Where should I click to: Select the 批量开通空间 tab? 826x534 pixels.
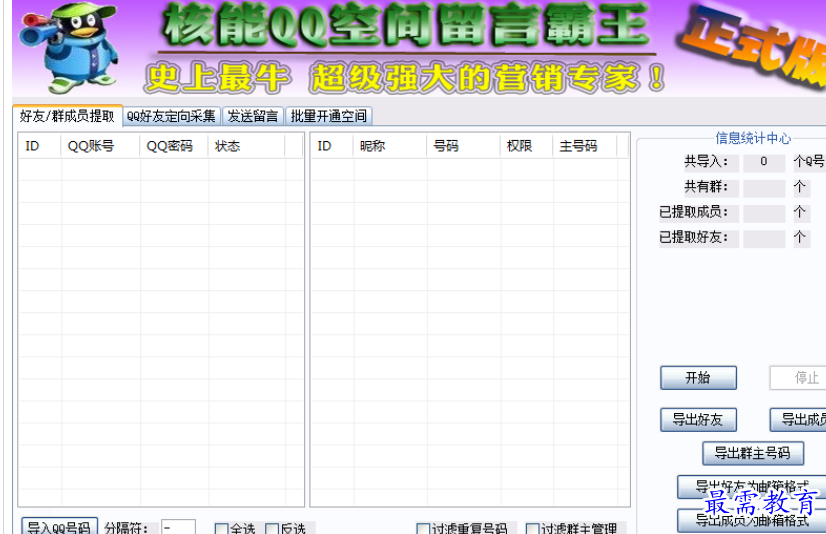pos(329,116)
